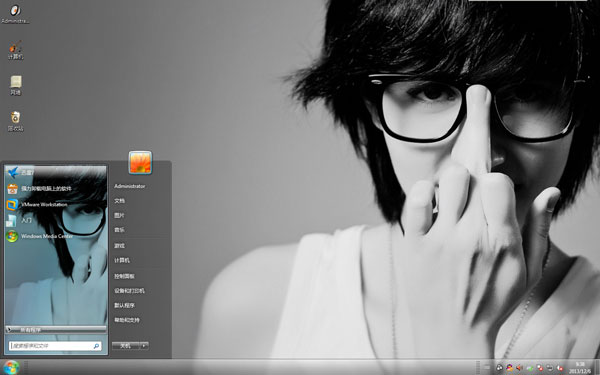The height and width of the screenshot is (375, 600).
Task: Open the Windows Start orb
Action: point(11,367)
